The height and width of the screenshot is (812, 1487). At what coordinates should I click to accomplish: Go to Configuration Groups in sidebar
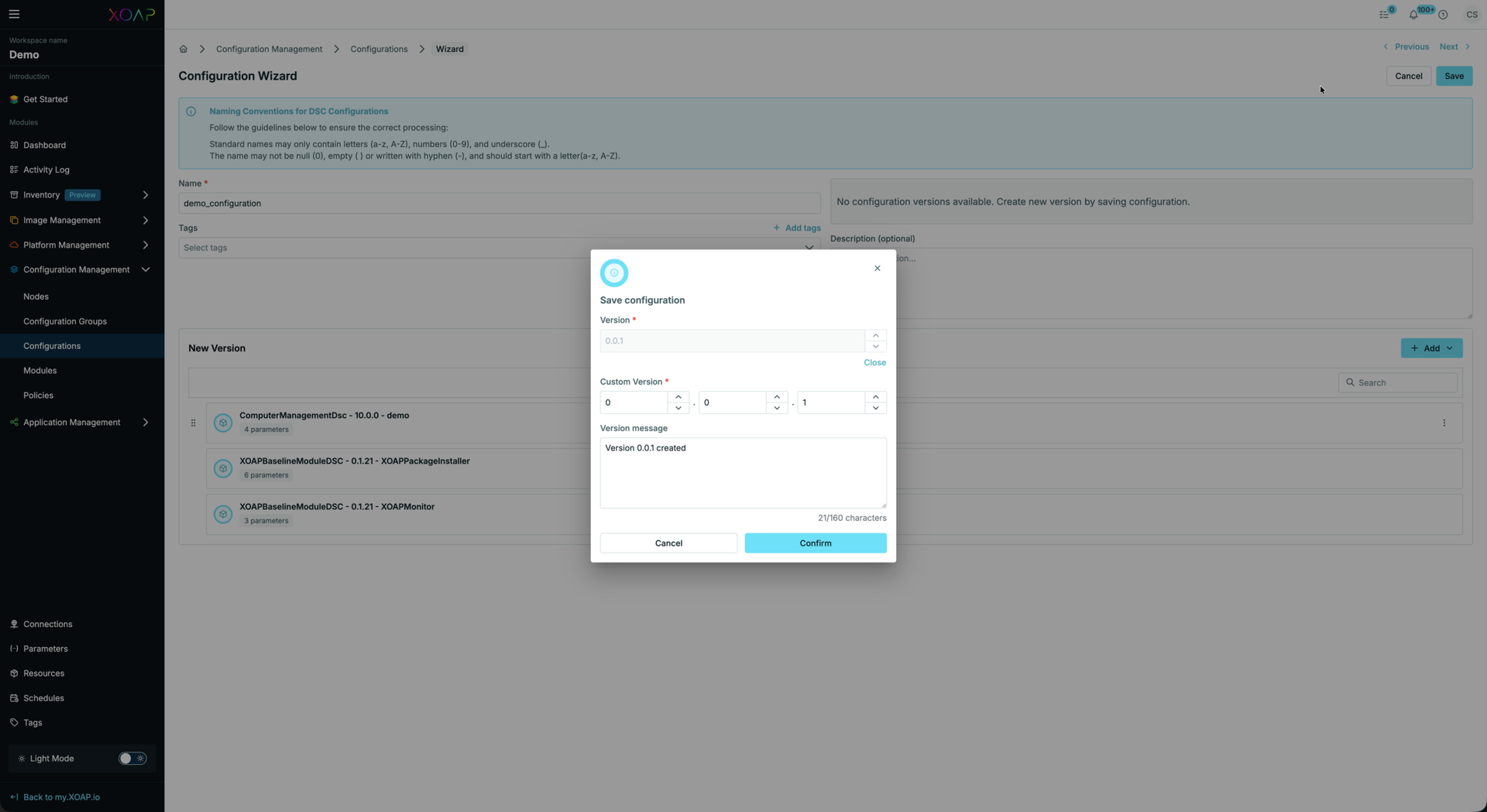click(x=65, y=321)
